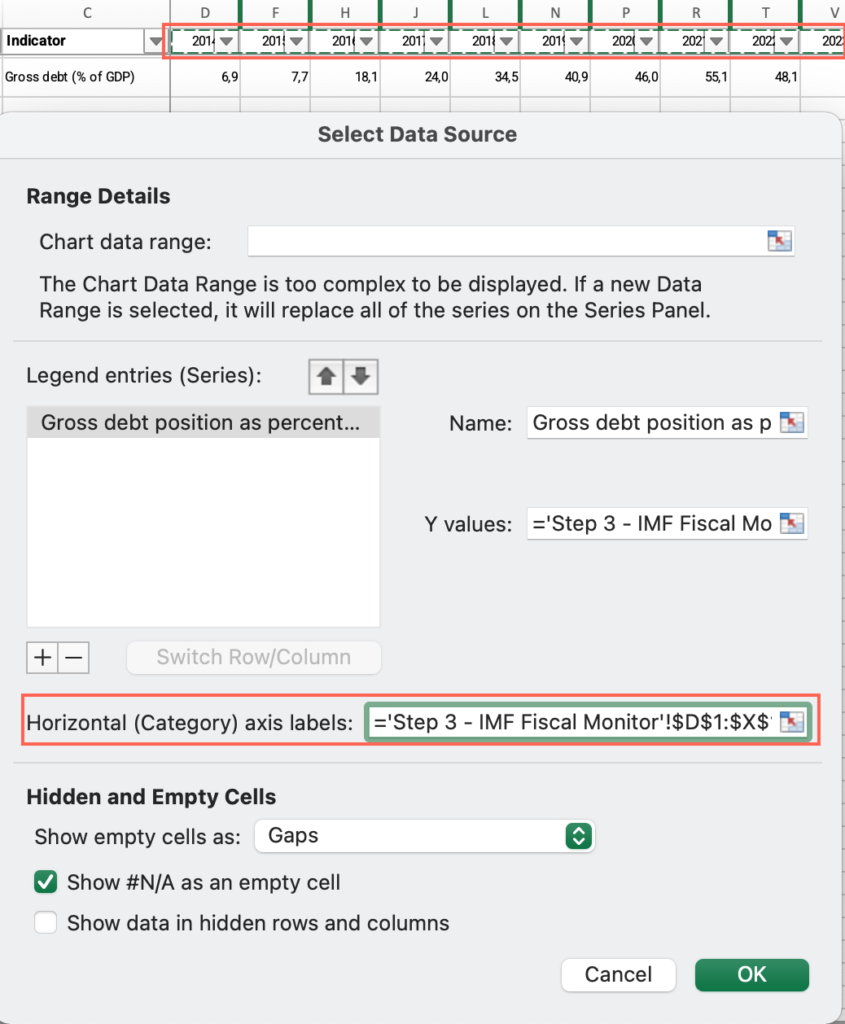Viewport: 845px width, 1024px height.
Task: Open the 2018 column filter dropdown
Action: [506, 41]
